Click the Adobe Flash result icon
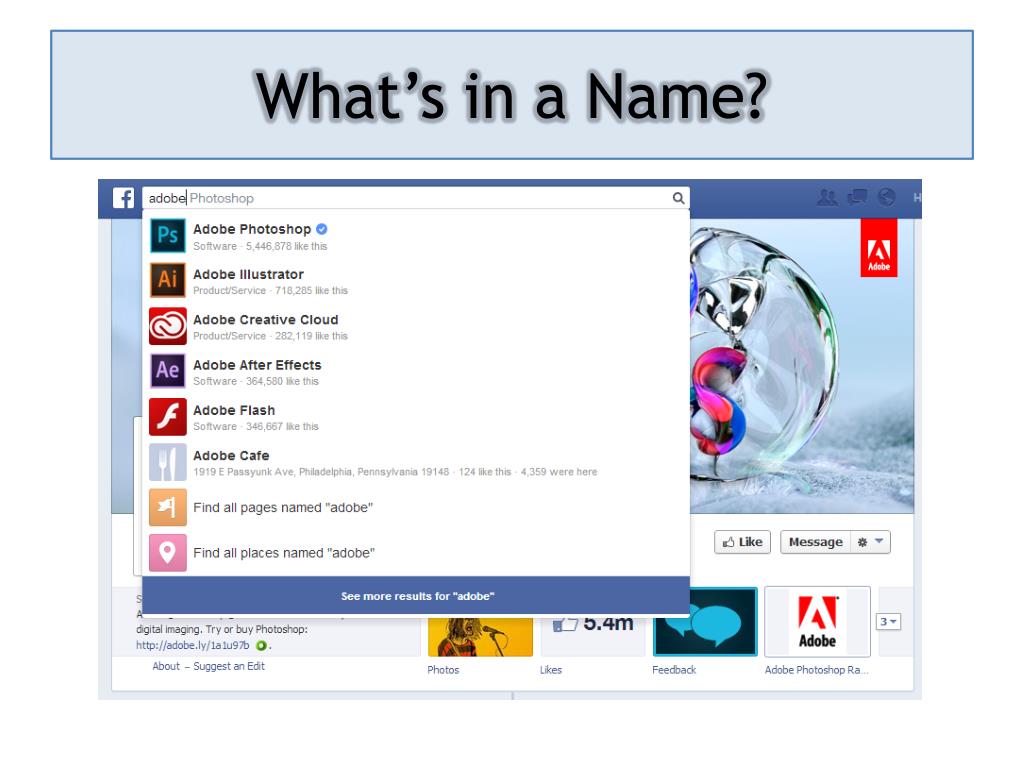 (x=168, y=417)
